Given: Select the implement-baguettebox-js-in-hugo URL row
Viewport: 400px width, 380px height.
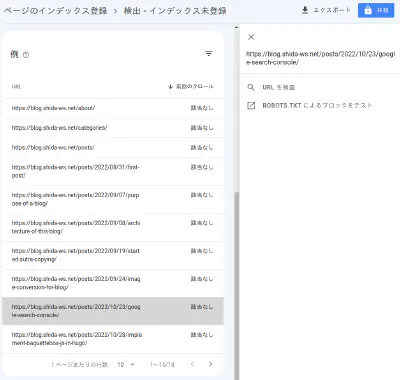Looking at the screenshot, I should coord(114,339).
